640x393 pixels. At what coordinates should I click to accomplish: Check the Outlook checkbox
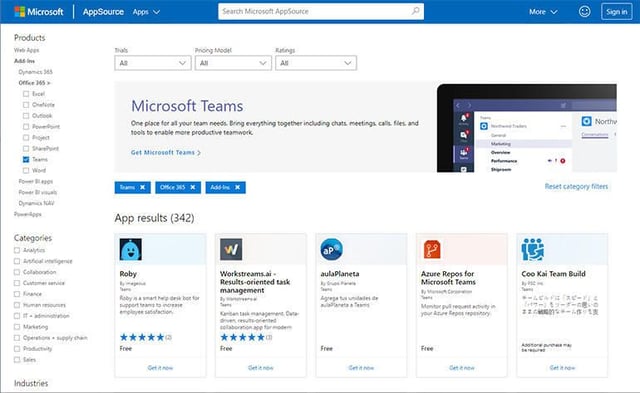click(x=26, y=116)
